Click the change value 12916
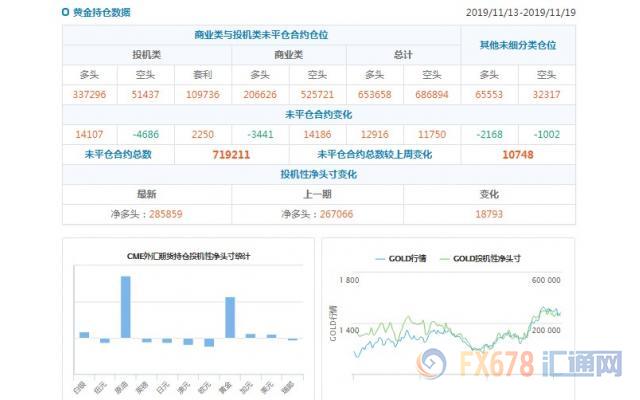 (x=375, y=134)
